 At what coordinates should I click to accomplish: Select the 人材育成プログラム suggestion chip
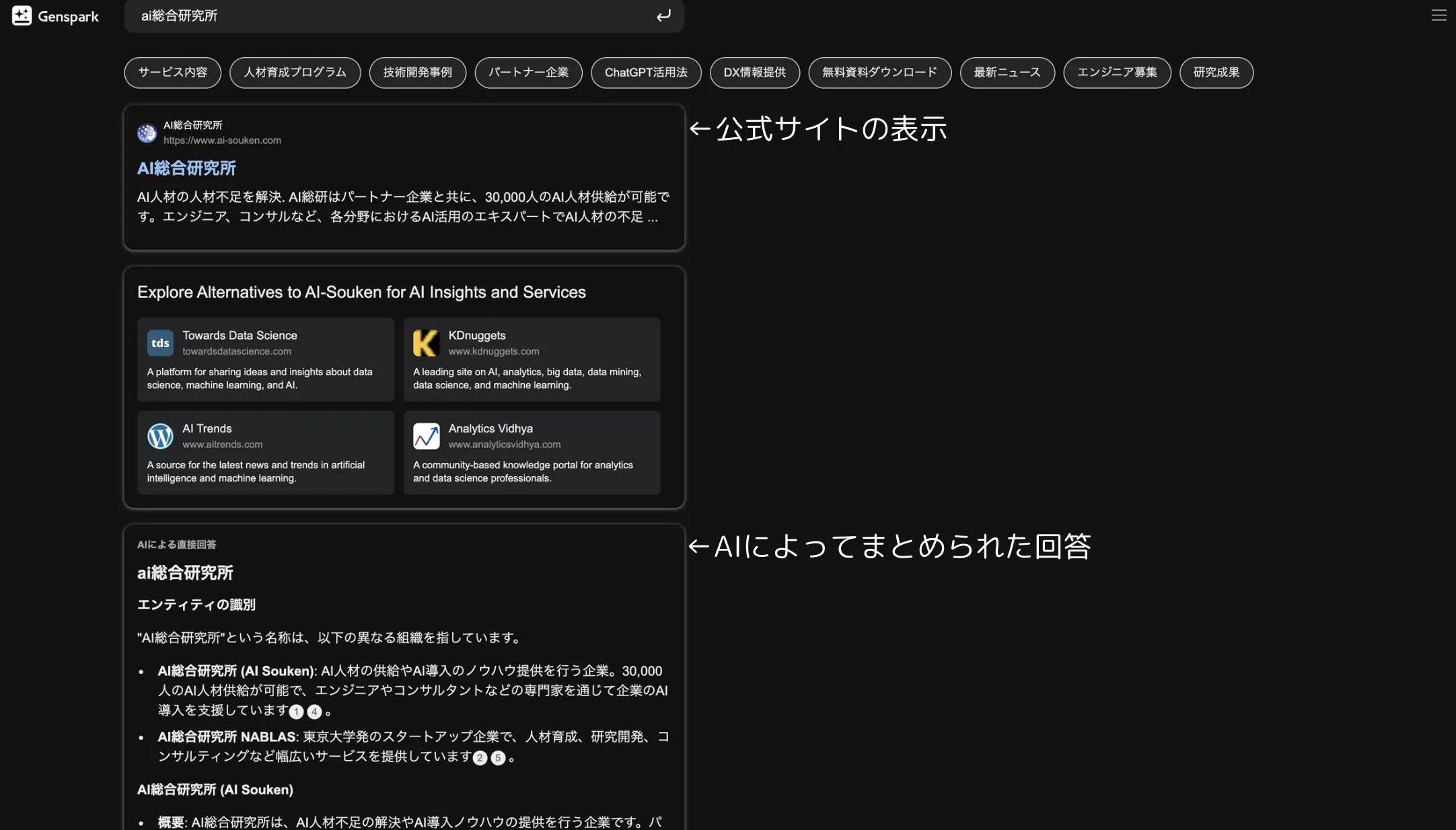click(x=295, y=73)
